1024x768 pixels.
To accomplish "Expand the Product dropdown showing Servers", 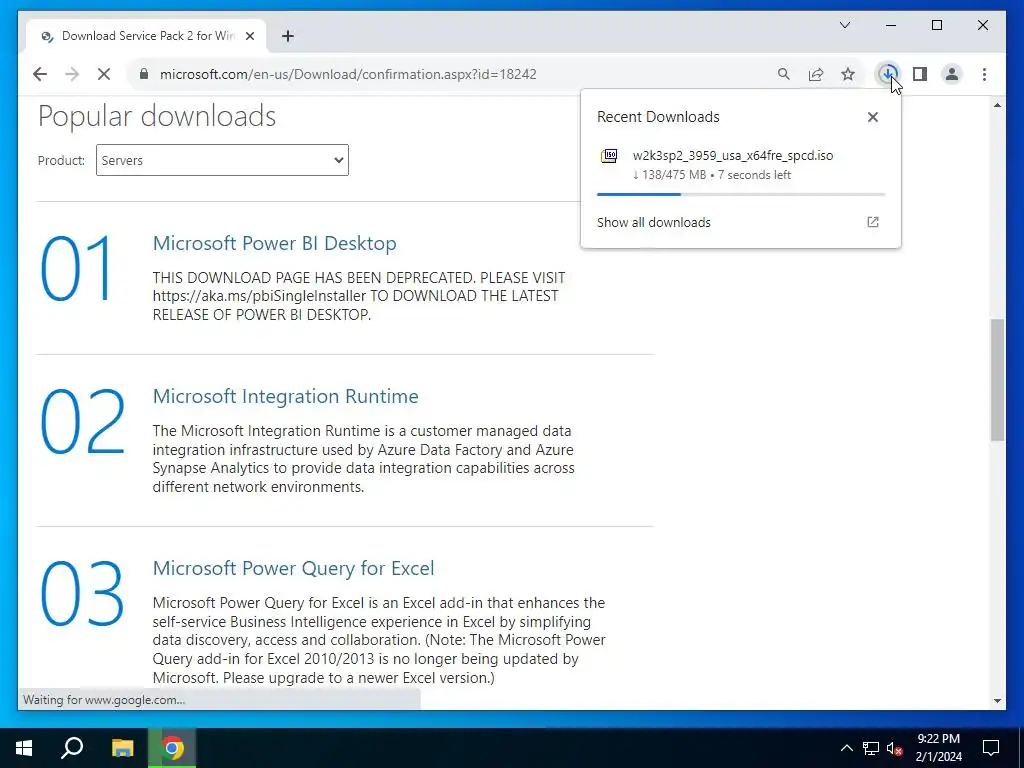I will pos(222,160).
